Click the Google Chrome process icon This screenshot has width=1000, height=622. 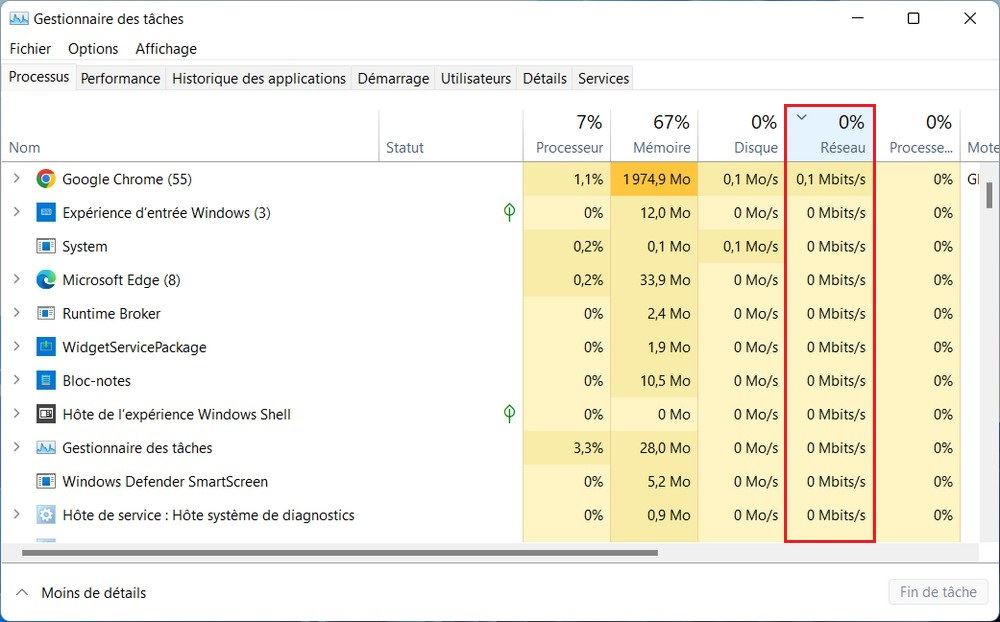point(46,179)
